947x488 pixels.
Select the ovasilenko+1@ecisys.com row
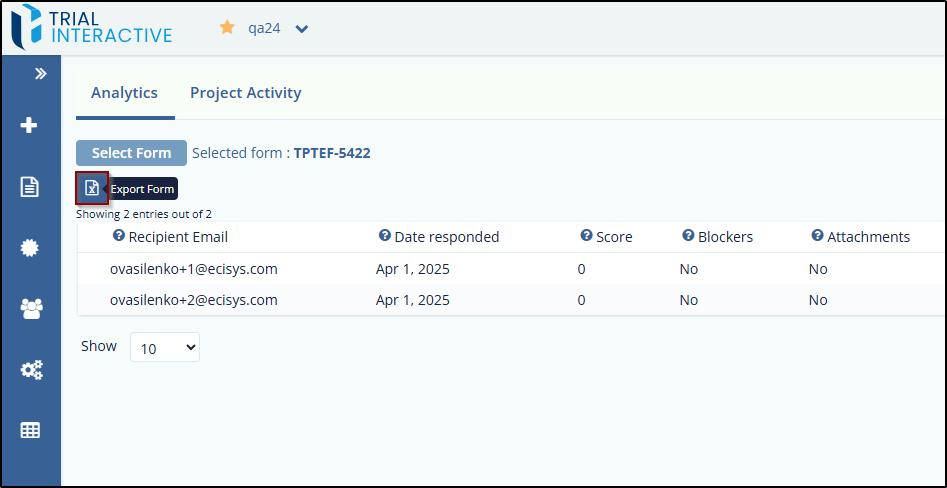pos(511,269)
